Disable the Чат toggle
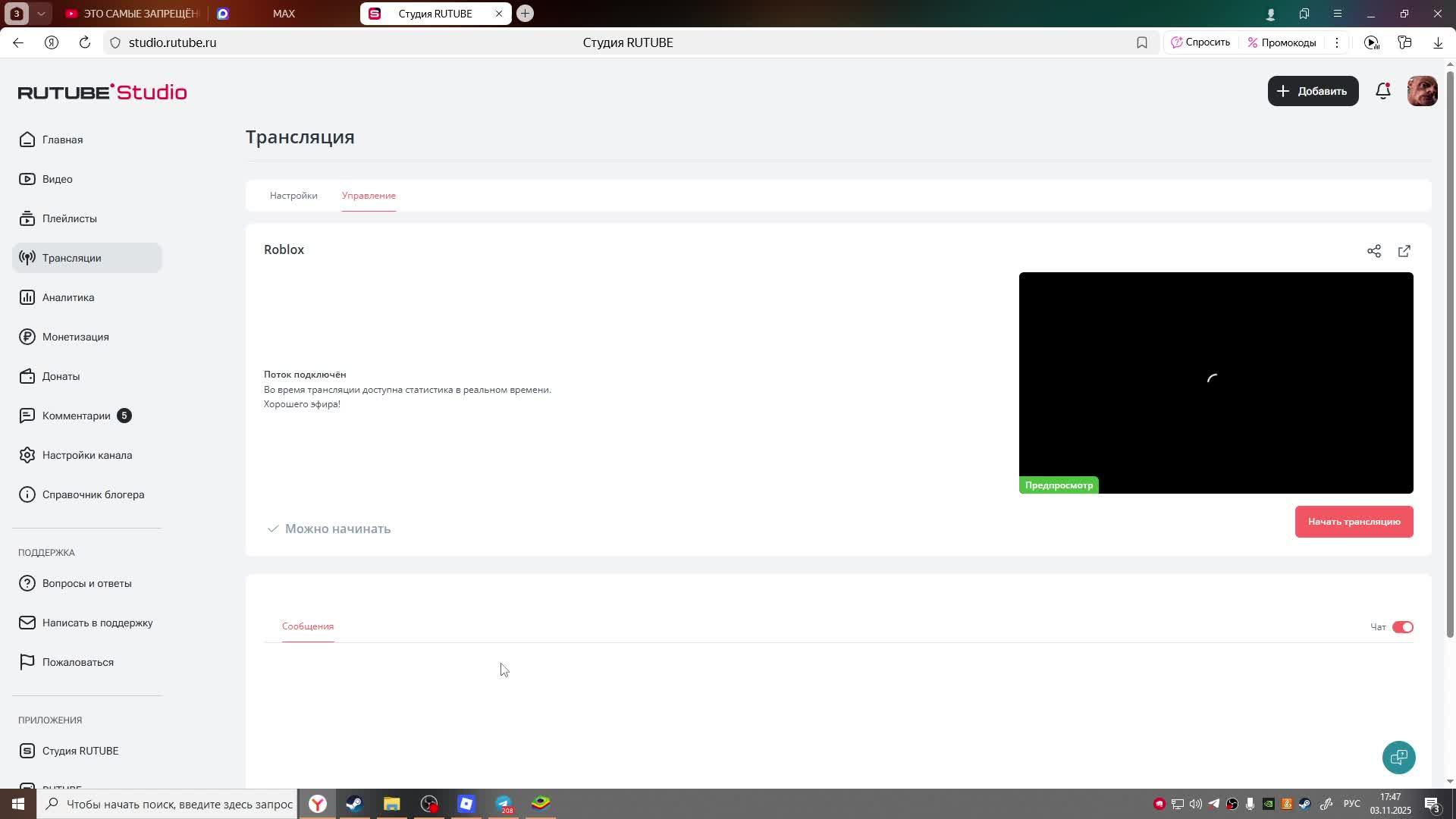 pos(1402,627)
